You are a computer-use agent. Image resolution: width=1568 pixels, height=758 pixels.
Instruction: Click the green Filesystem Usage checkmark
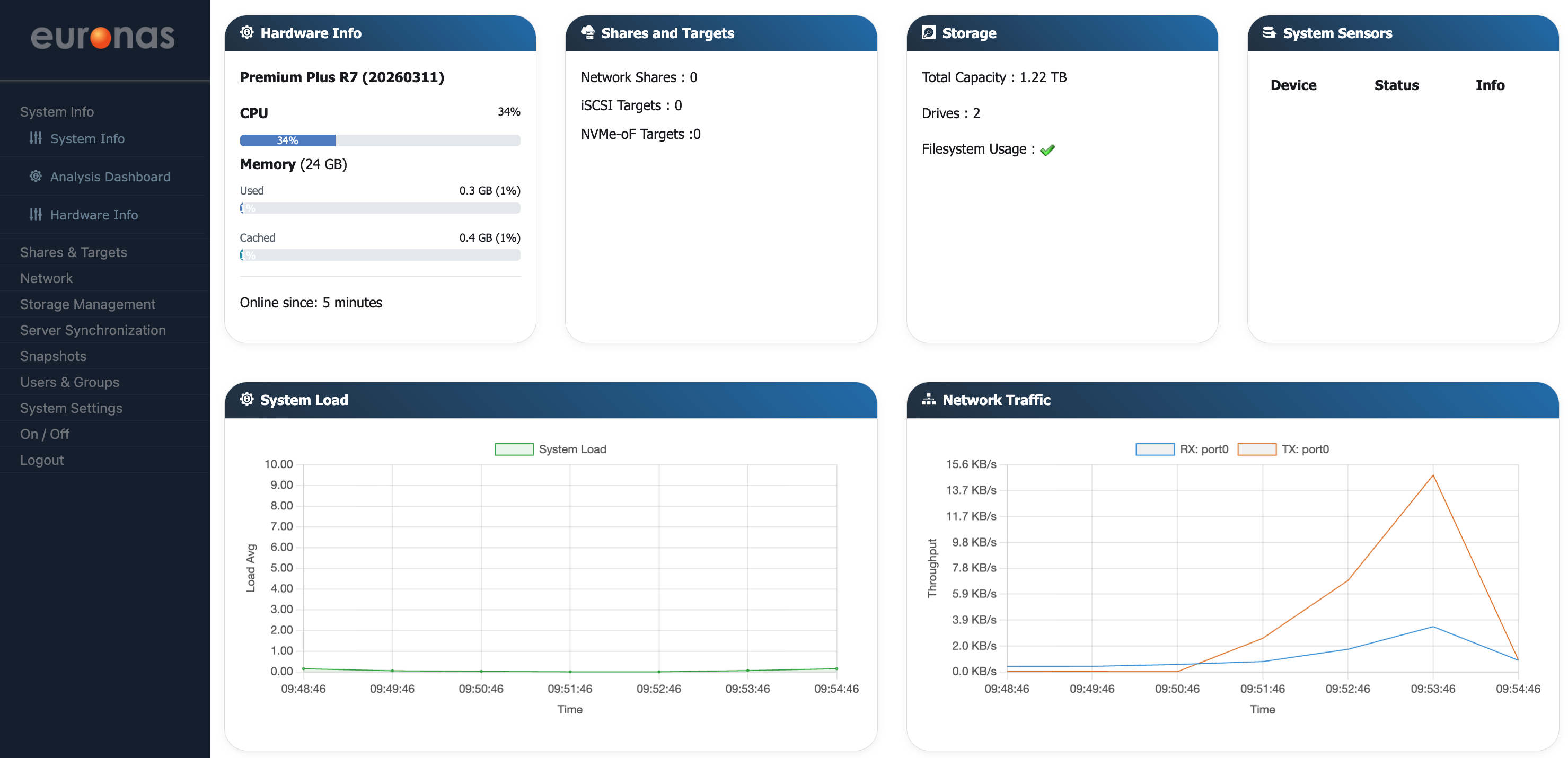click(1047, 150)
